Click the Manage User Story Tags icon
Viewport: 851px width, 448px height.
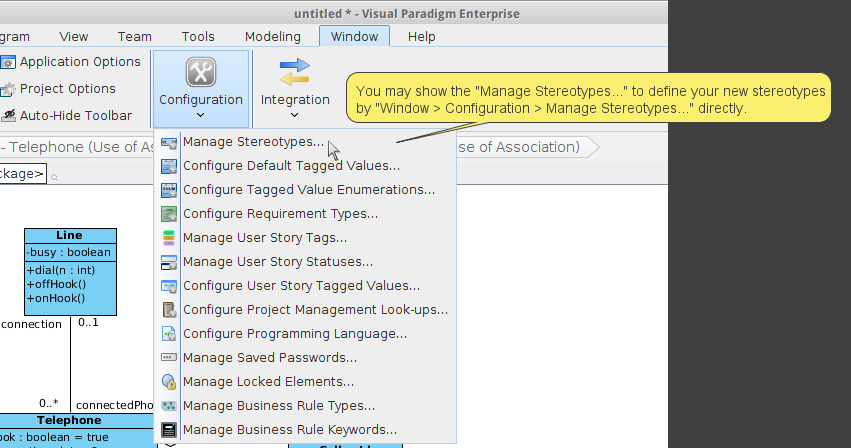tap(169, 238)
